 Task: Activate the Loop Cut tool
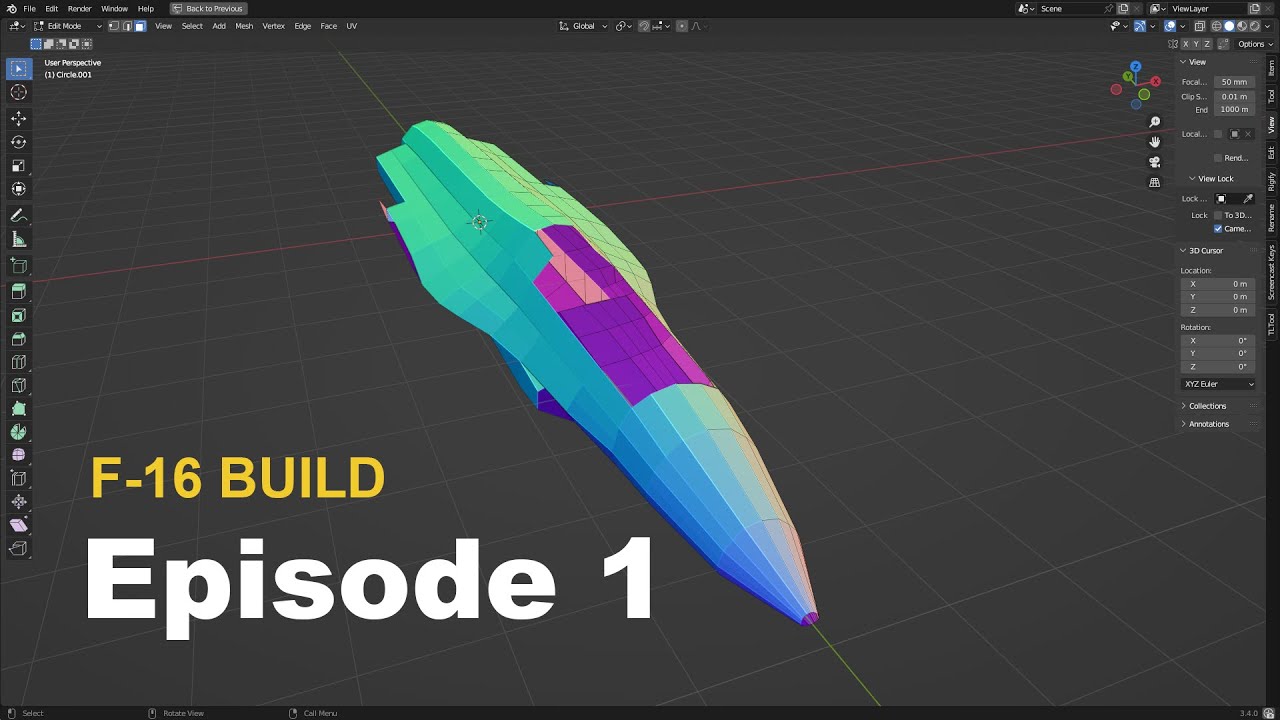[x=18, y=362]
